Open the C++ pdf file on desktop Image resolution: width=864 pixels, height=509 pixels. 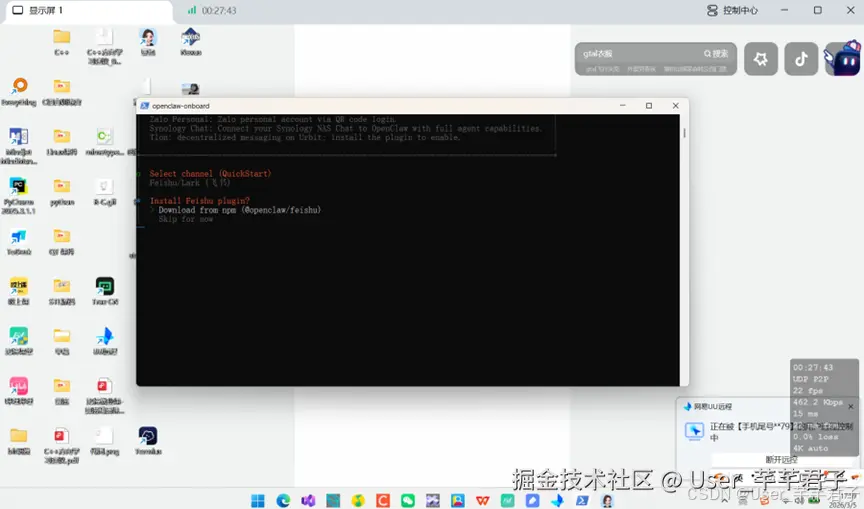pyautogui.click(x=62, y=445)
